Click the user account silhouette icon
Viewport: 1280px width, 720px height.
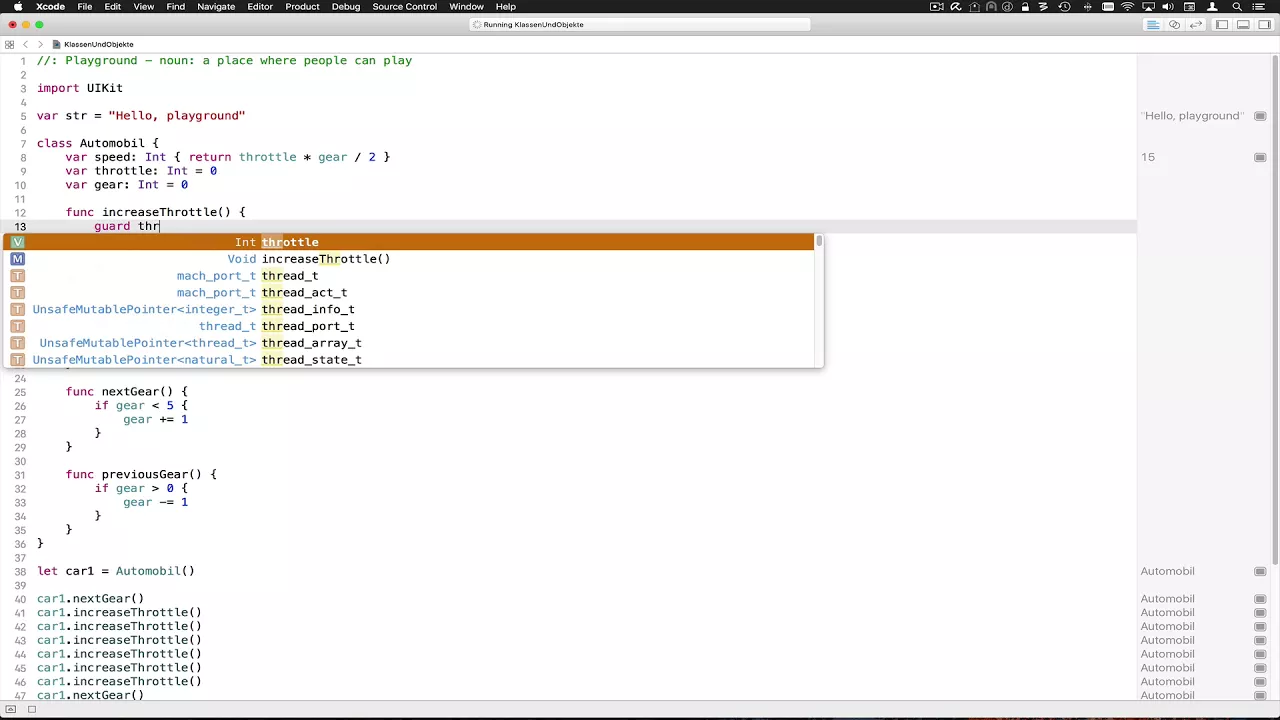(1212, 7)
